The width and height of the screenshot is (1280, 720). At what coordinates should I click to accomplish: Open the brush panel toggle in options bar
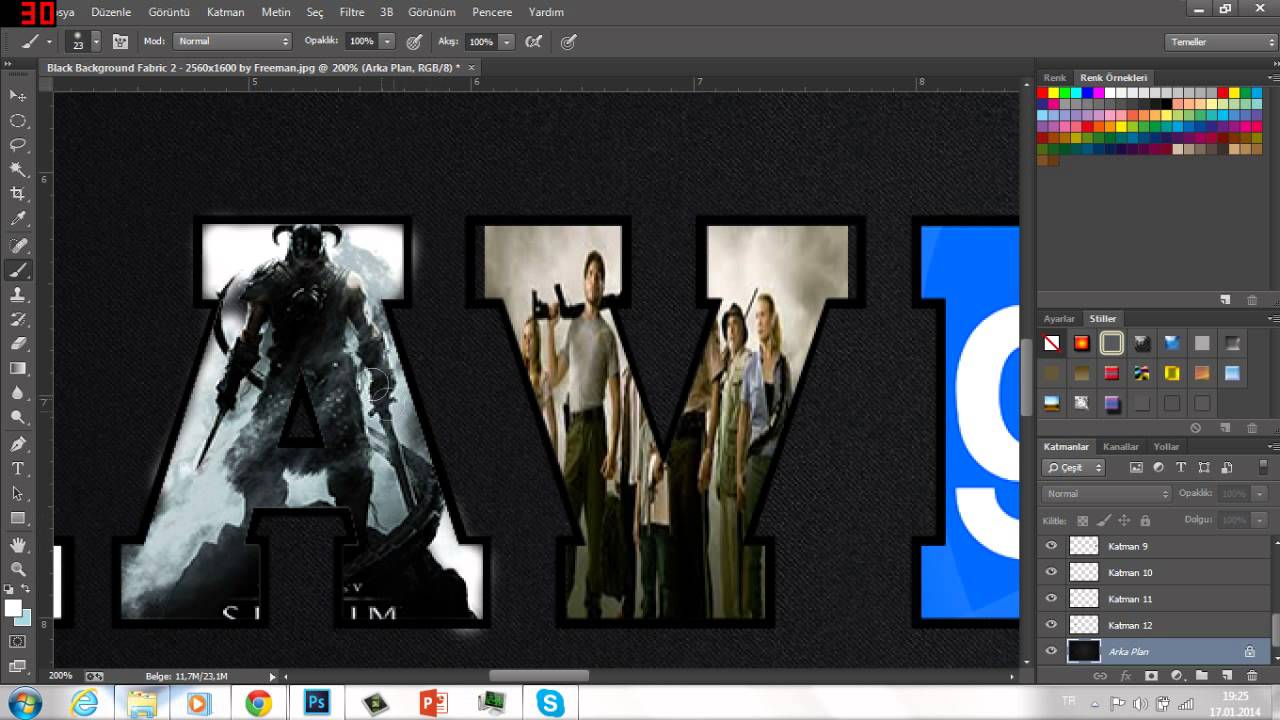coord(120,42)
